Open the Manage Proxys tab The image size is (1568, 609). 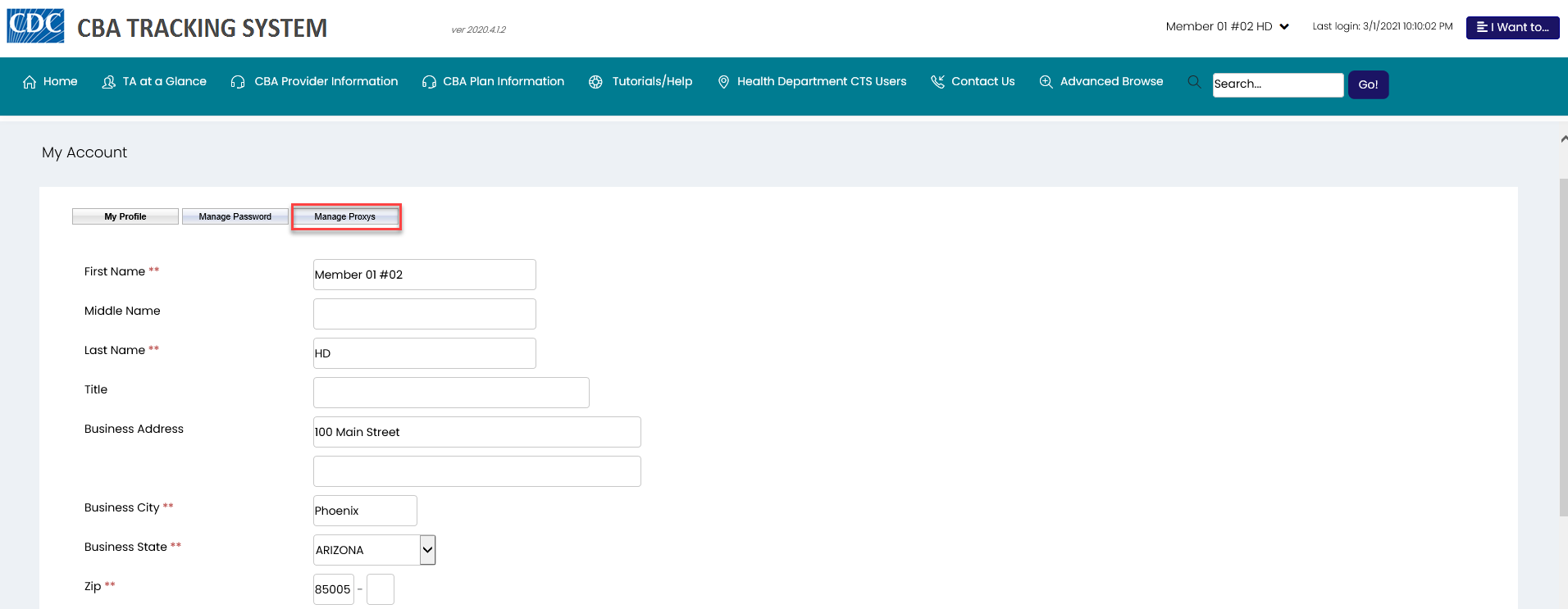click(345, 216)
